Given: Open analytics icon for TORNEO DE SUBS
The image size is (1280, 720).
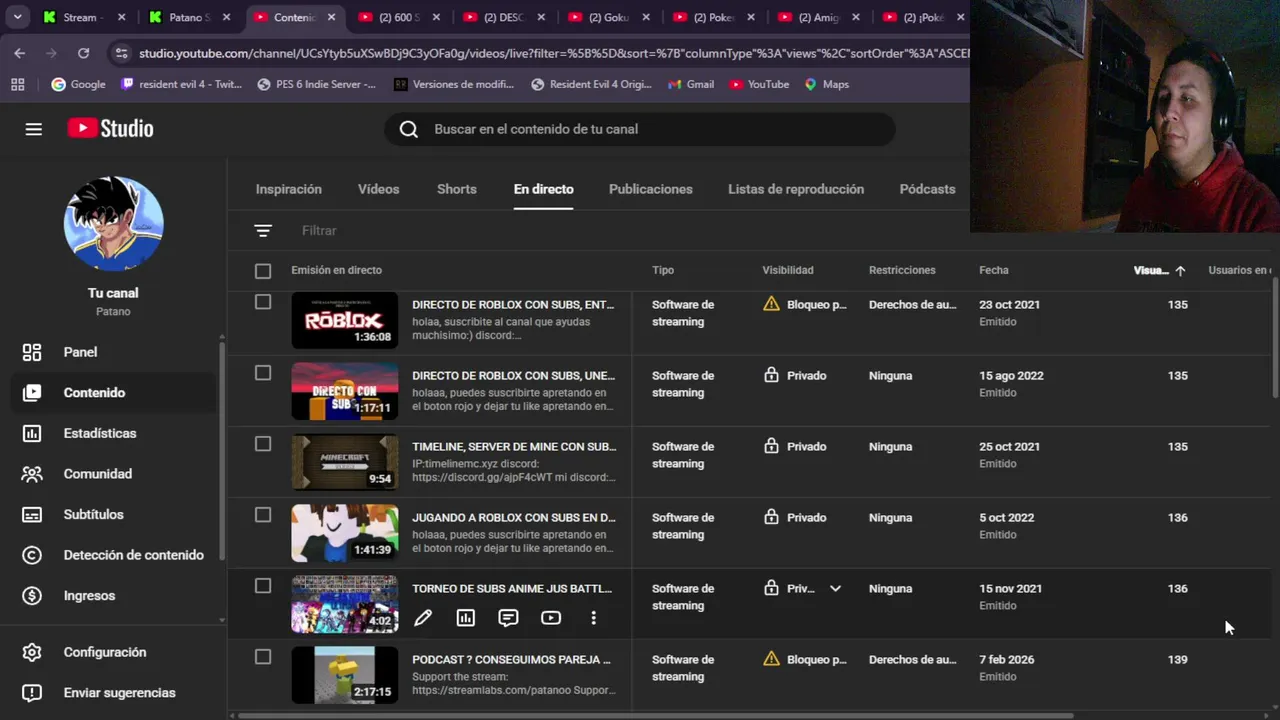Looking at the screenshot, I should [466, 618].
